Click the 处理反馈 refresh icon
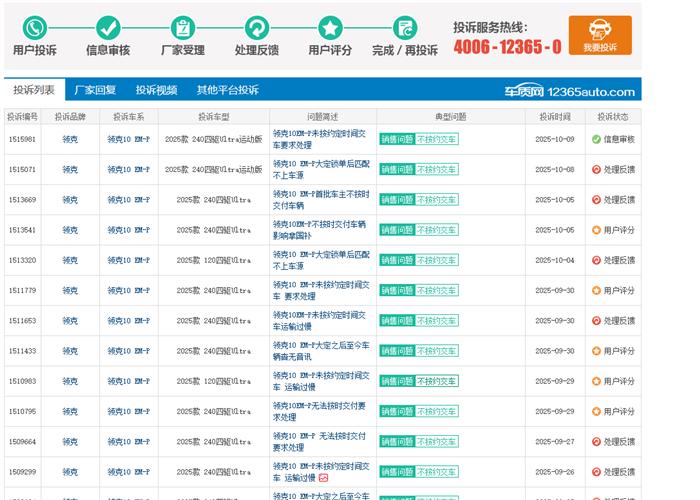The image size is (700, 500). (x=257, y=28)
